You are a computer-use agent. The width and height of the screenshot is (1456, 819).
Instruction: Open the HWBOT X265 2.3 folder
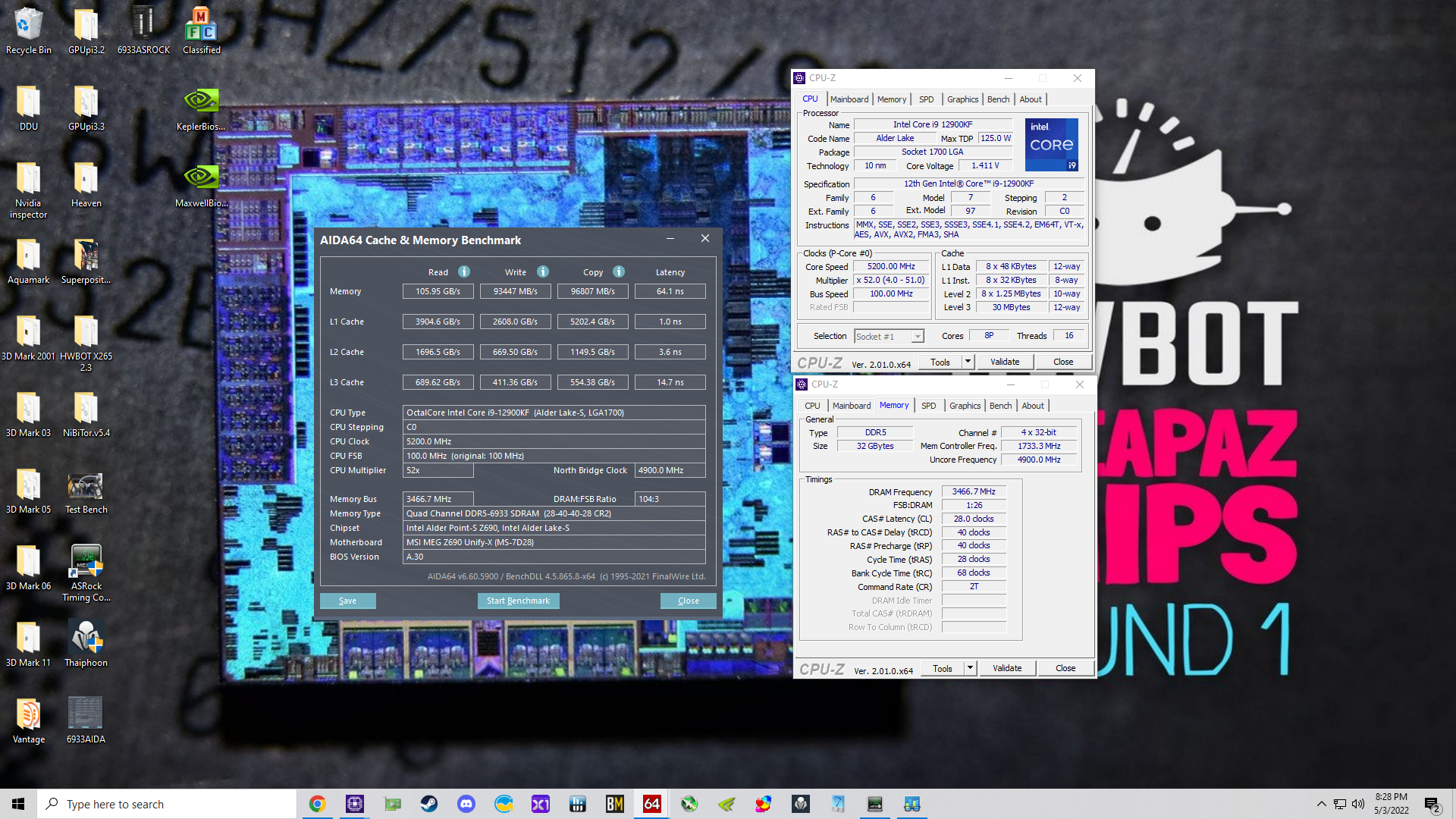point(86,343)
